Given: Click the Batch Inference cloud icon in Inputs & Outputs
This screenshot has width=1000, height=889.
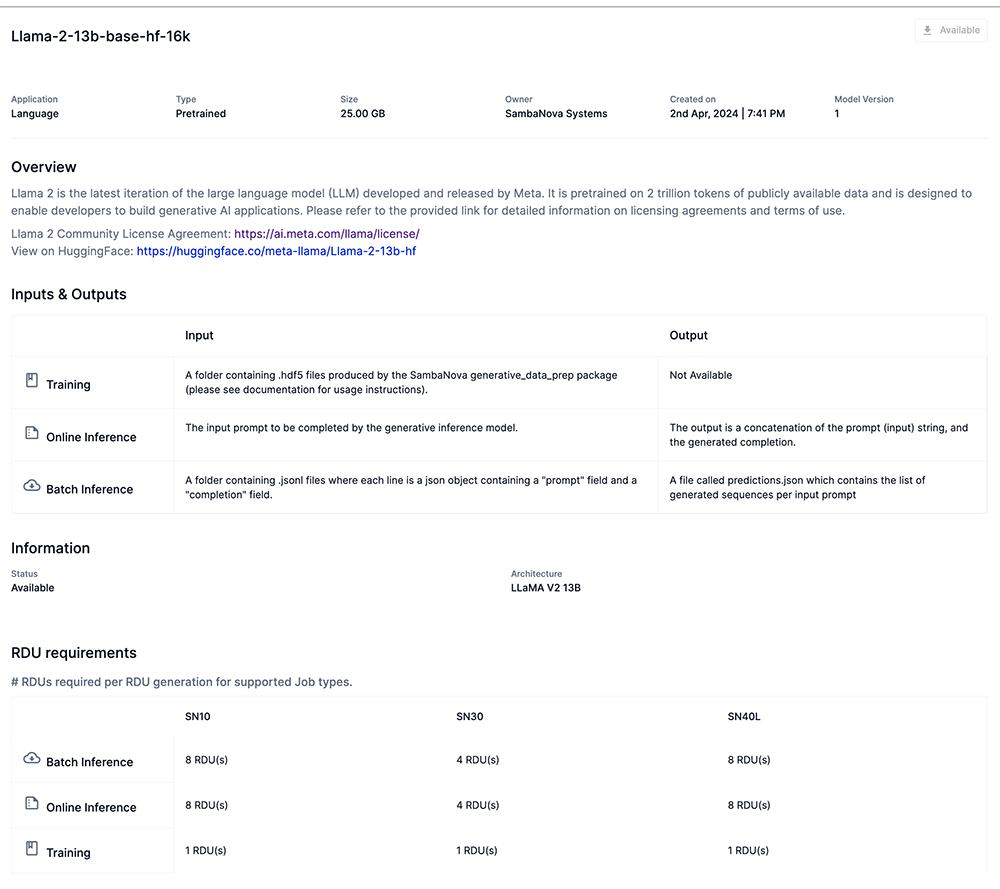Looking at the screenshot, I should click(31, 486).
